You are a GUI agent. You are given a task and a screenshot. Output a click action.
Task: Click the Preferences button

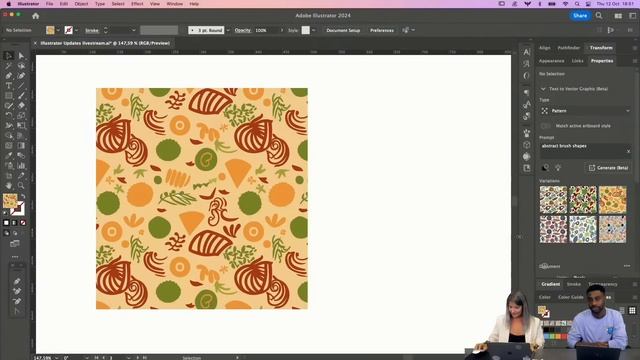tap(382, 30)
